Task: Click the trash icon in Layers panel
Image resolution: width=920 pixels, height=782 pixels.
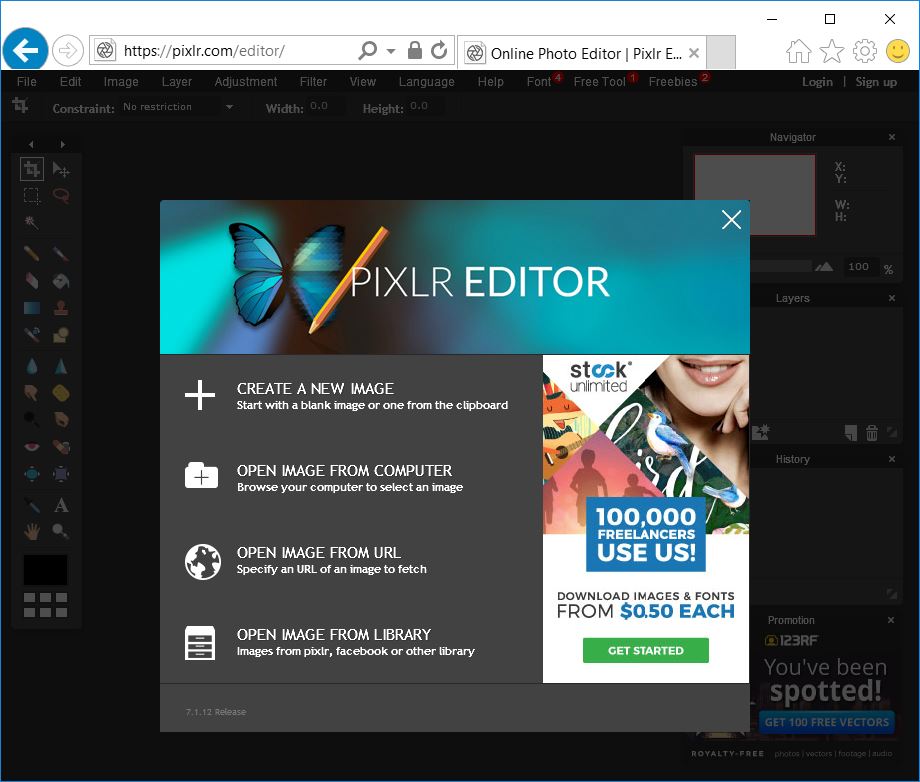Action: (872, 433)
